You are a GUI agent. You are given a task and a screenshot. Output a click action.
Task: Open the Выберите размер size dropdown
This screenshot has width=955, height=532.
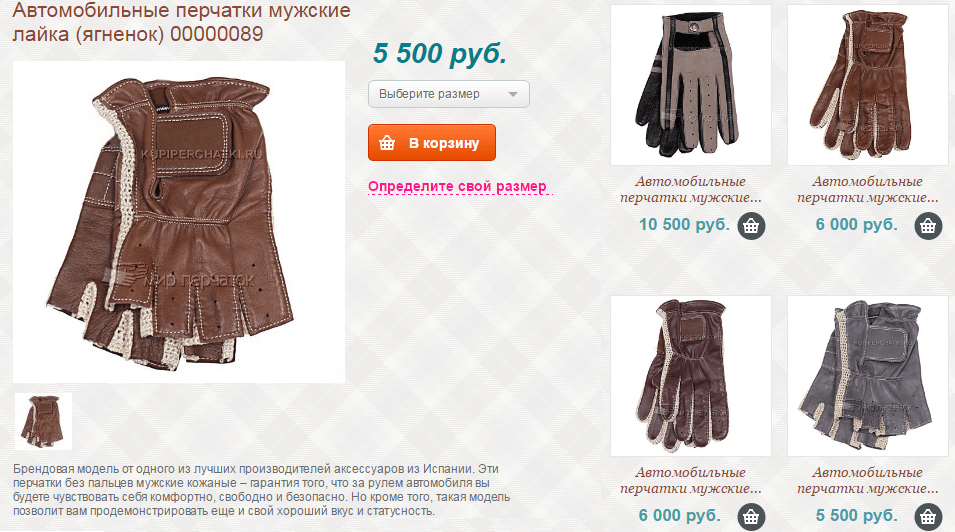coord(449,94)
